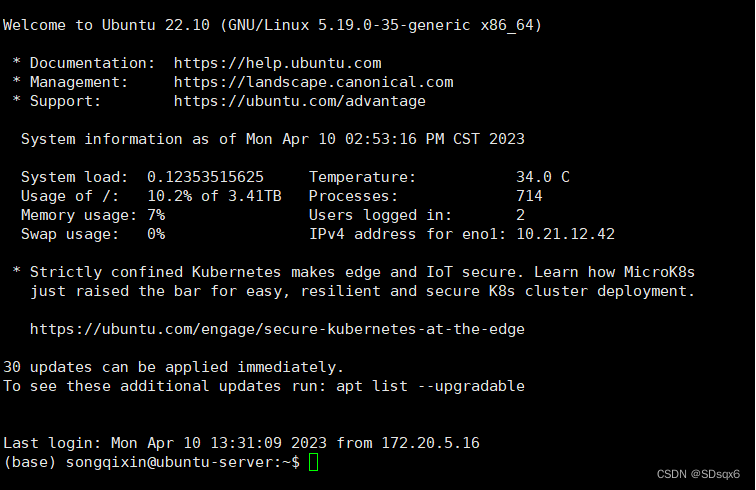Open the secure-kubernetes-at-the-edge URL
This screenshot has width=756, height=490.
277,329
